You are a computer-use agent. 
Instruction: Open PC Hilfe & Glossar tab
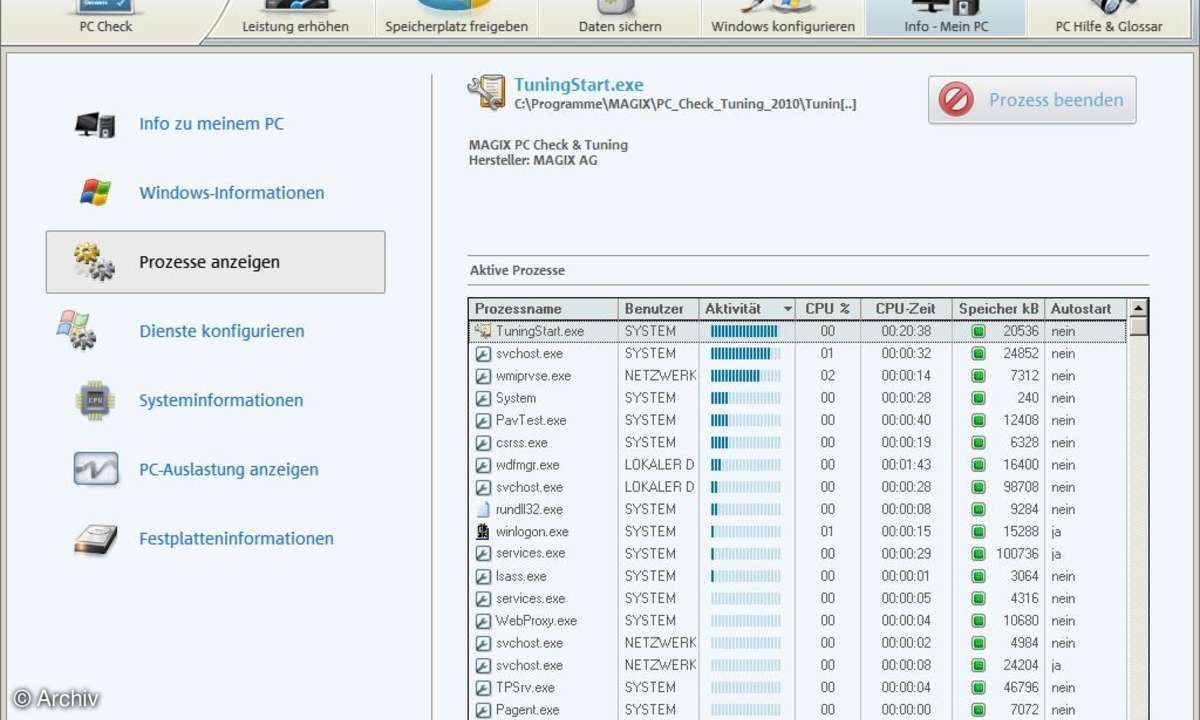pyautogui.click(x=1109, y=18)
